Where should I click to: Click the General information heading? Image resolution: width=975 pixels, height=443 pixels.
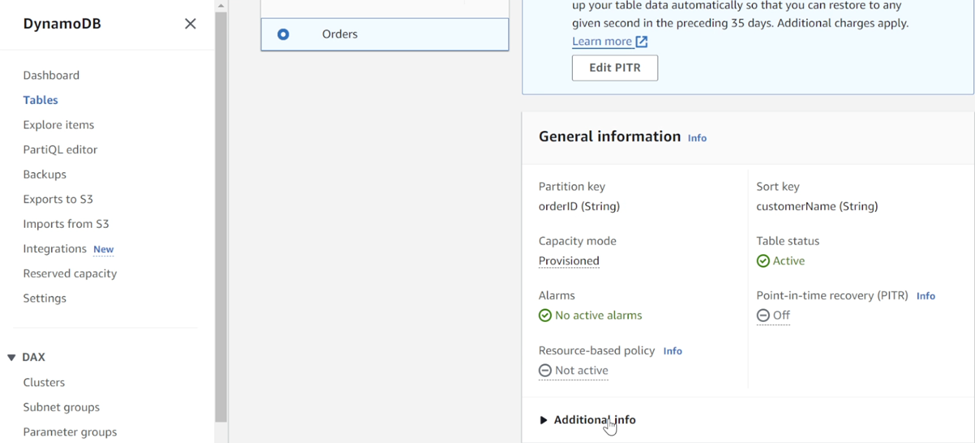coord(609,136)
